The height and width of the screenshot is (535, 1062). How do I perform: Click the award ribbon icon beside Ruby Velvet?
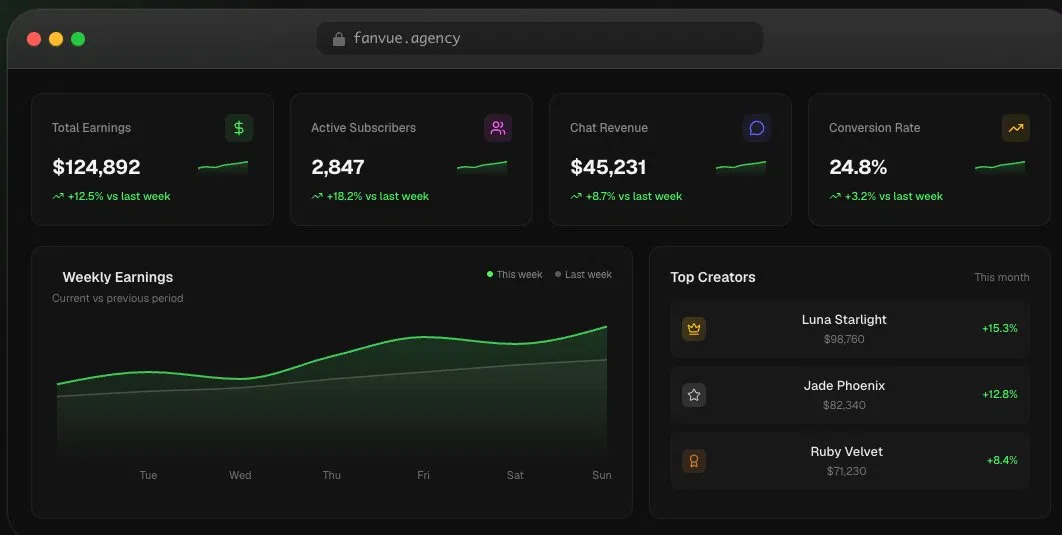tap(694, 461)
